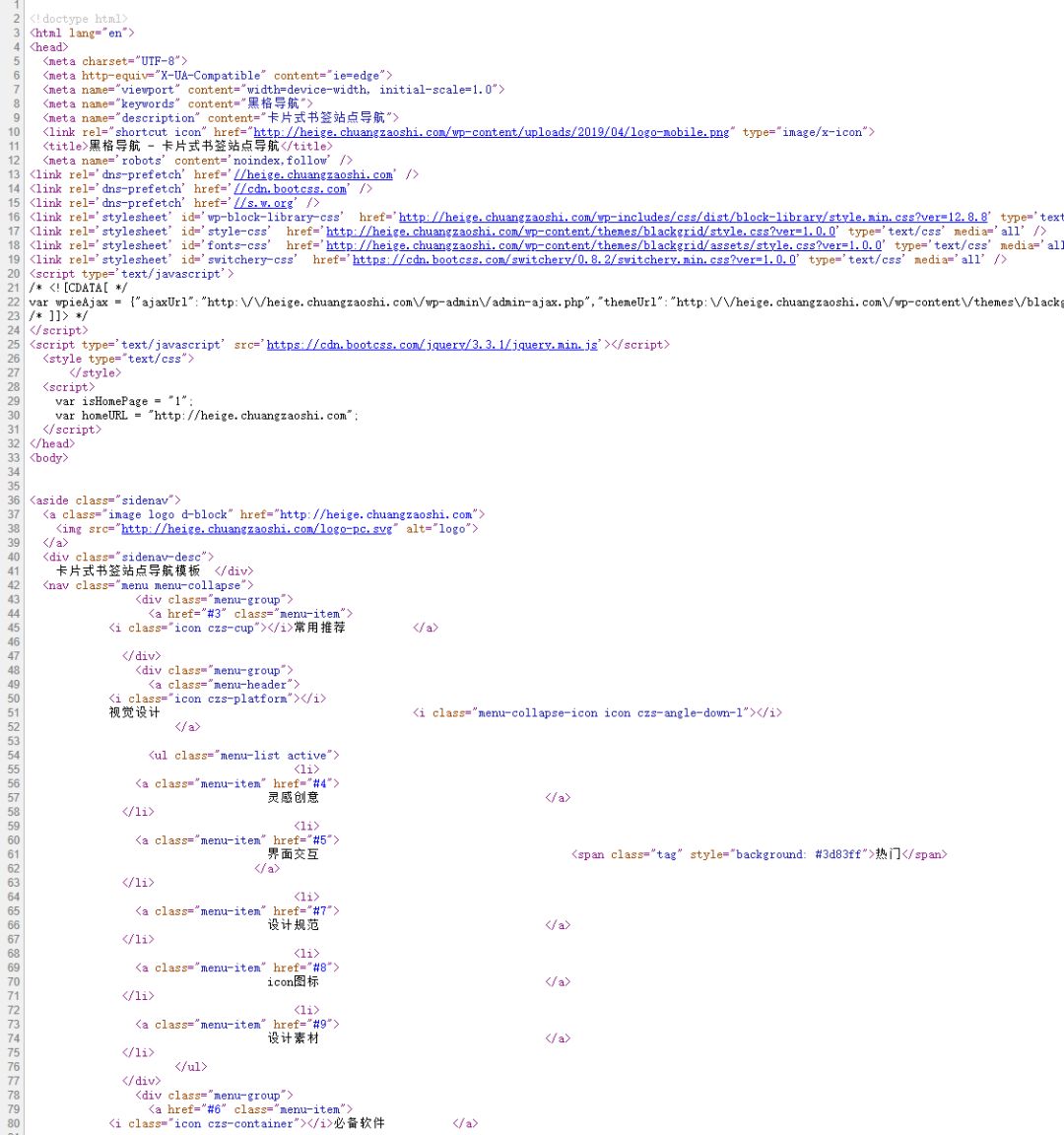Click the '<html lang="en">' tag text

[82, 33]
